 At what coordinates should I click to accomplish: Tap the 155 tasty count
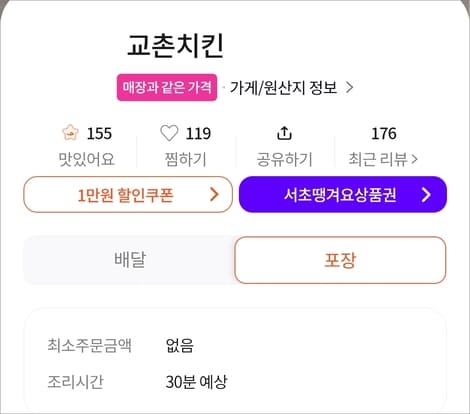click(99, 134)
